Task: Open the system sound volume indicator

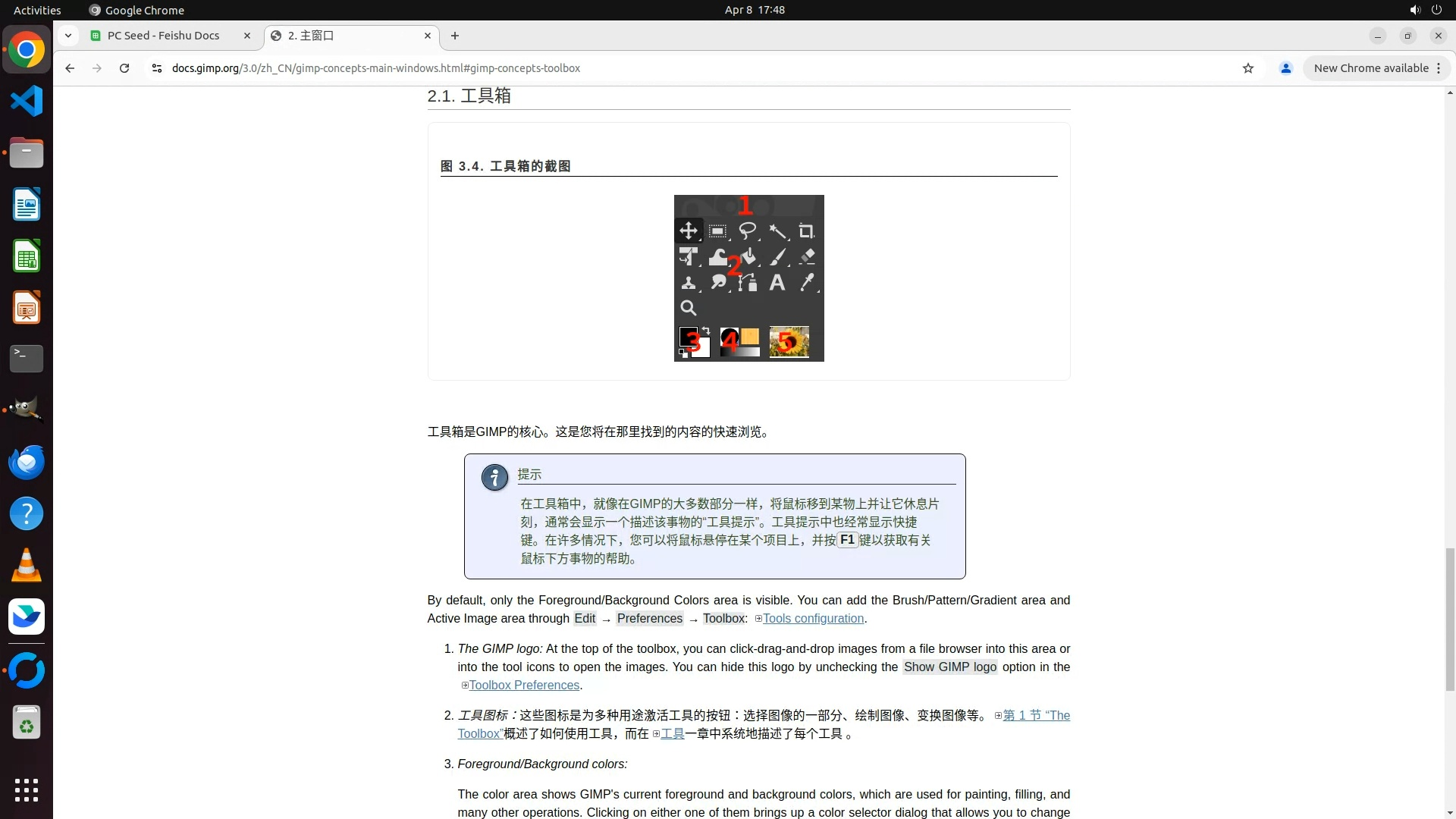Action: coord(1414,10)
